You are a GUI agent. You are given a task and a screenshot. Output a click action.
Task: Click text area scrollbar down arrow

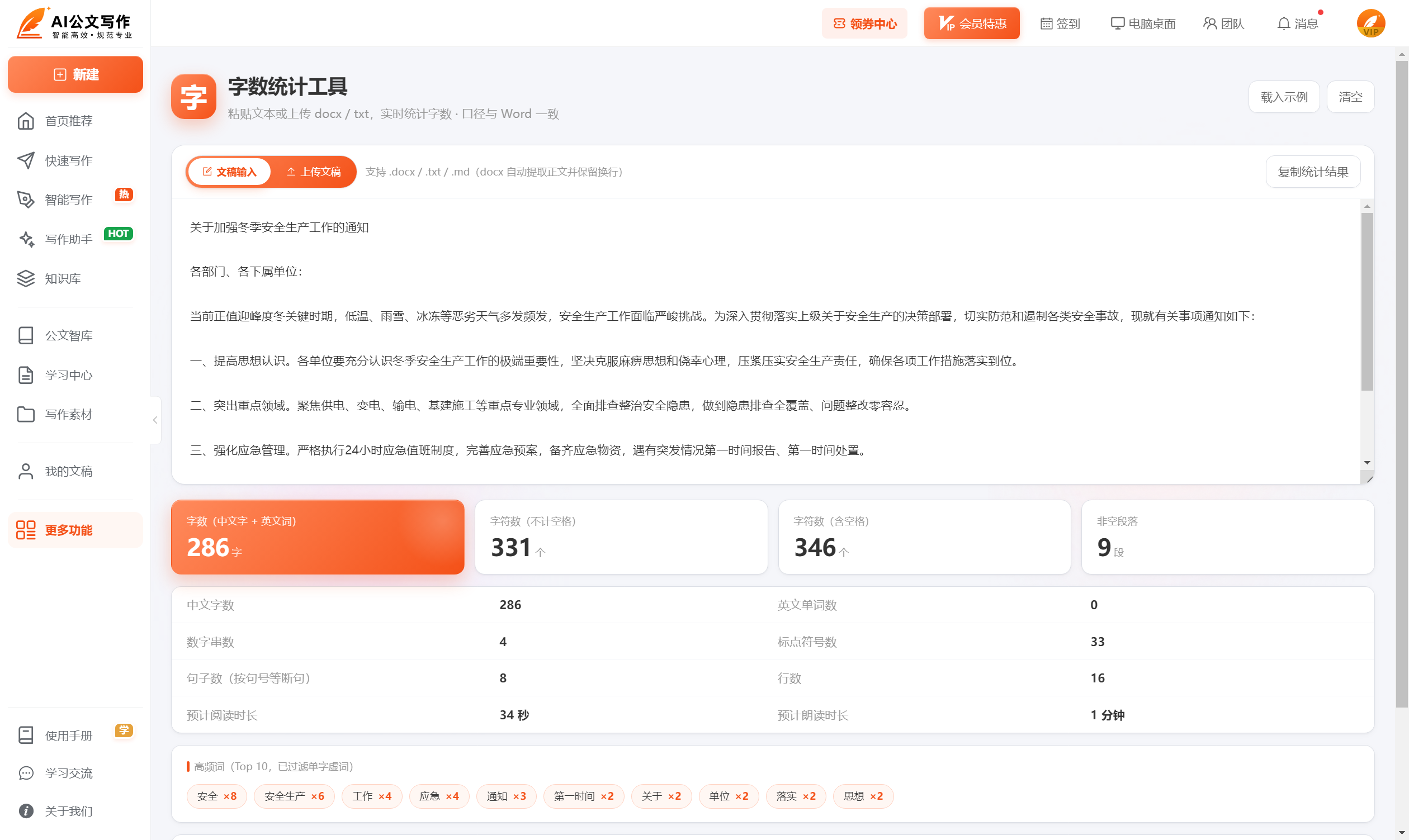[1367, 463]
